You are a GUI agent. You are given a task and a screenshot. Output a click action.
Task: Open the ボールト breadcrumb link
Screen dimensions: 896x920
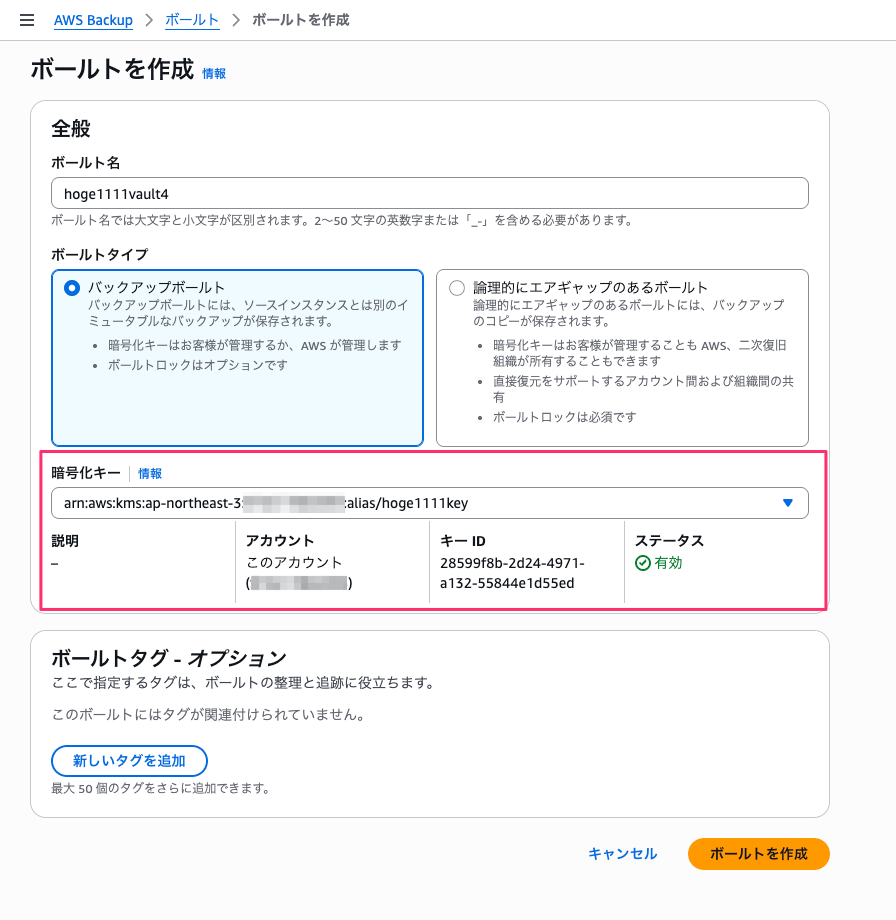coord(192,19)
